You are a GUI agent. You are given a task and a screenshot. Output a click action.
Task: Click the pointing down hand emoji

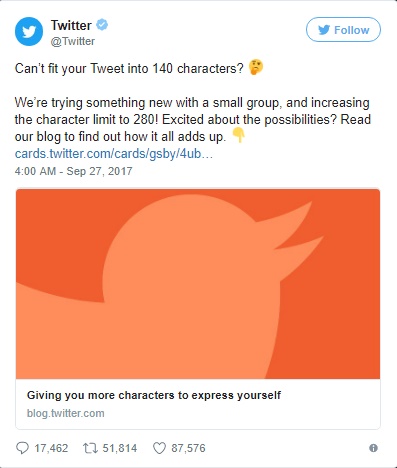(x=238, y=136)
